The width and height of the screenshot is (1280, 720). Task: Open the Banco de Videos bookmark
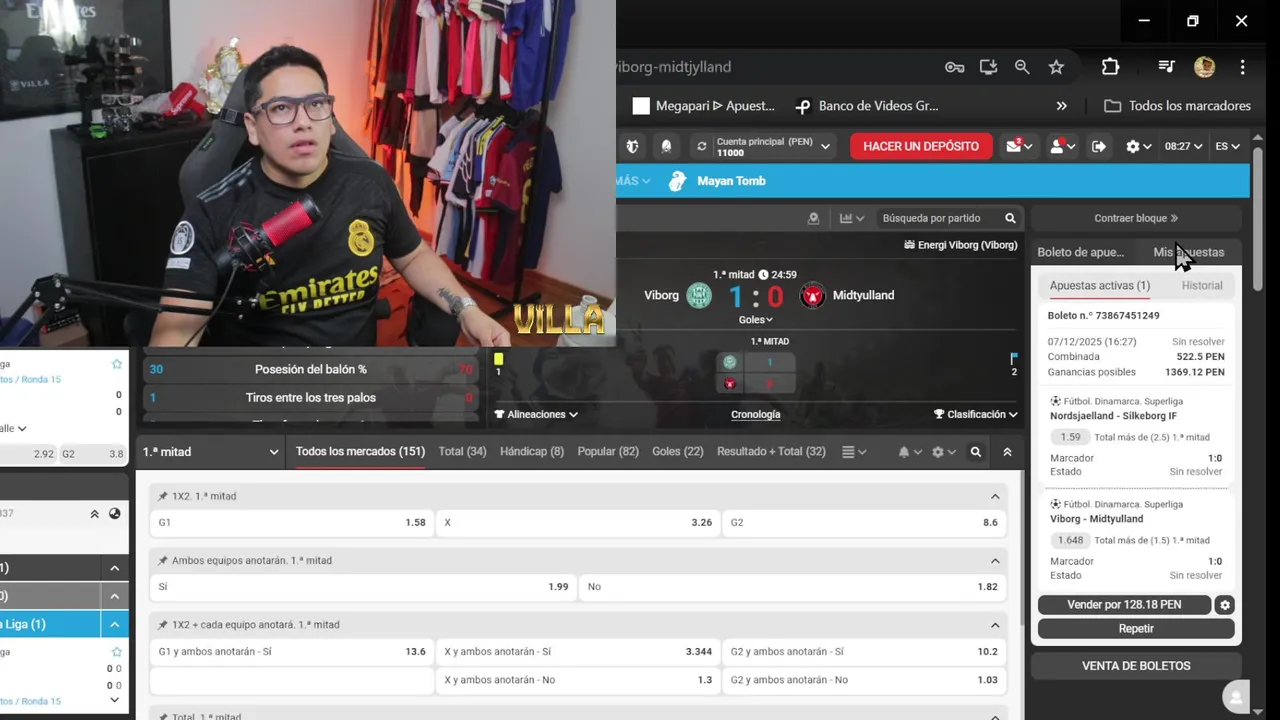pos(867,106)
